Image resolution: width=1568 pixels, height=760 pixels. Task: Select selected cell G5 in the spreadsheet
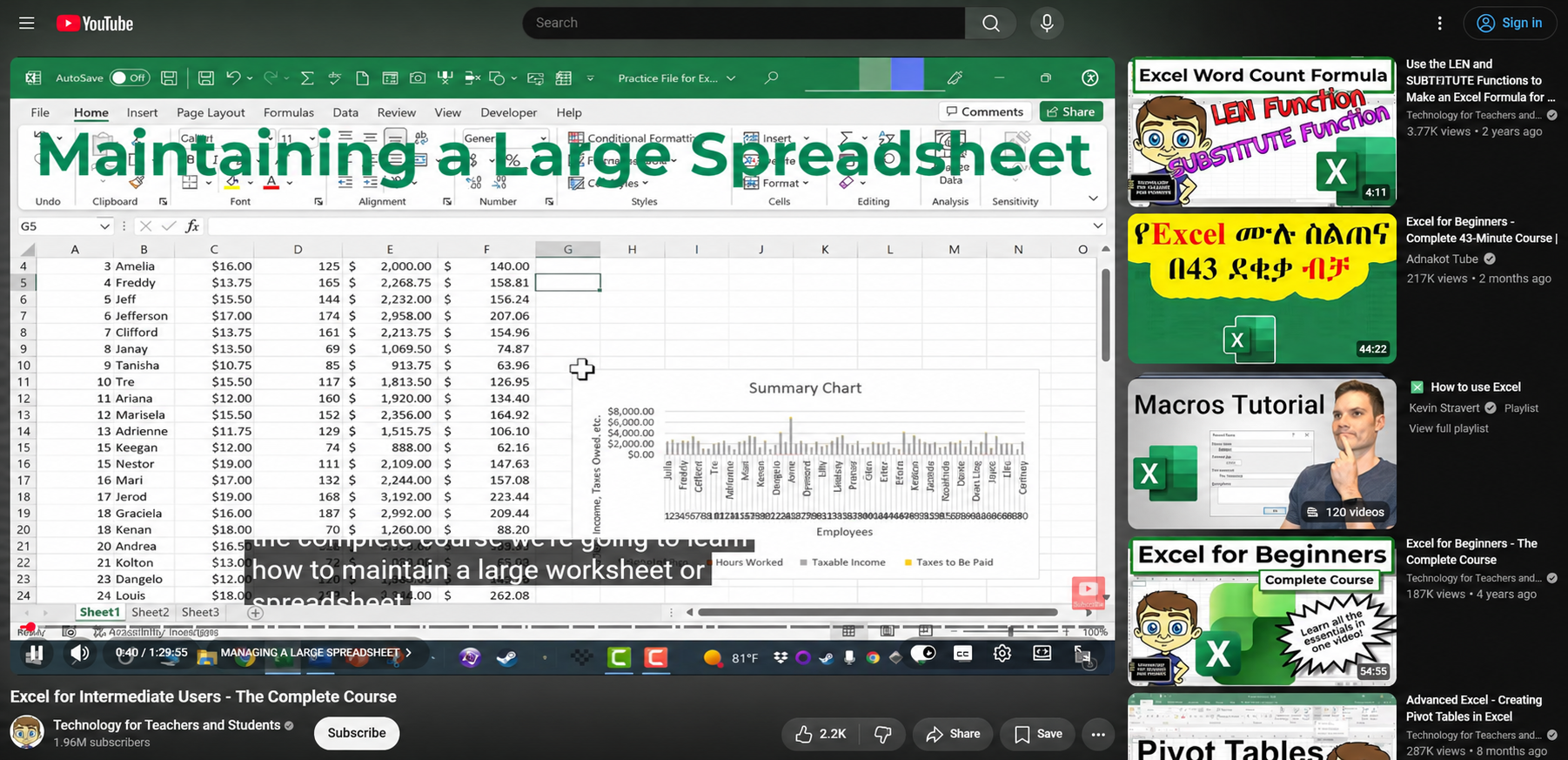click(x=567, y=282)
